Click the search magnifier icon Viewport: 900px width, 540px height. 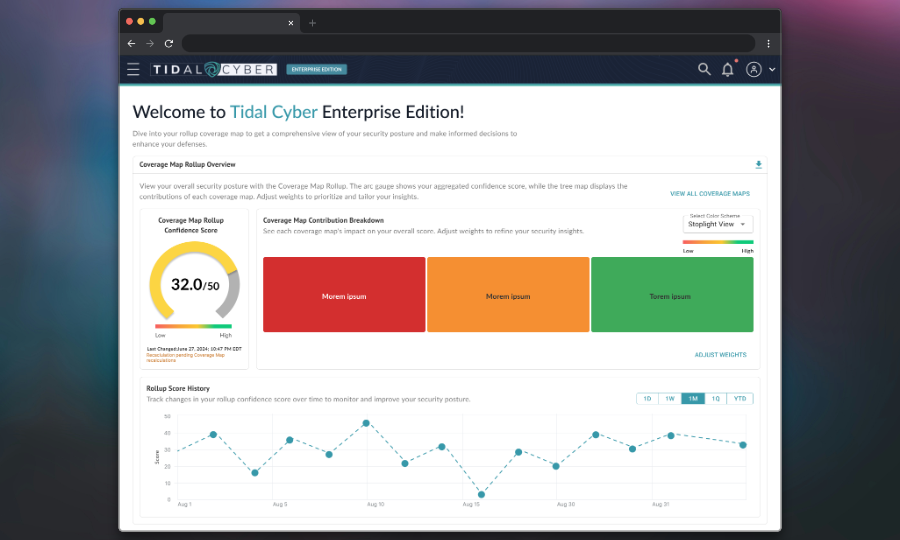tap(704, 69)
